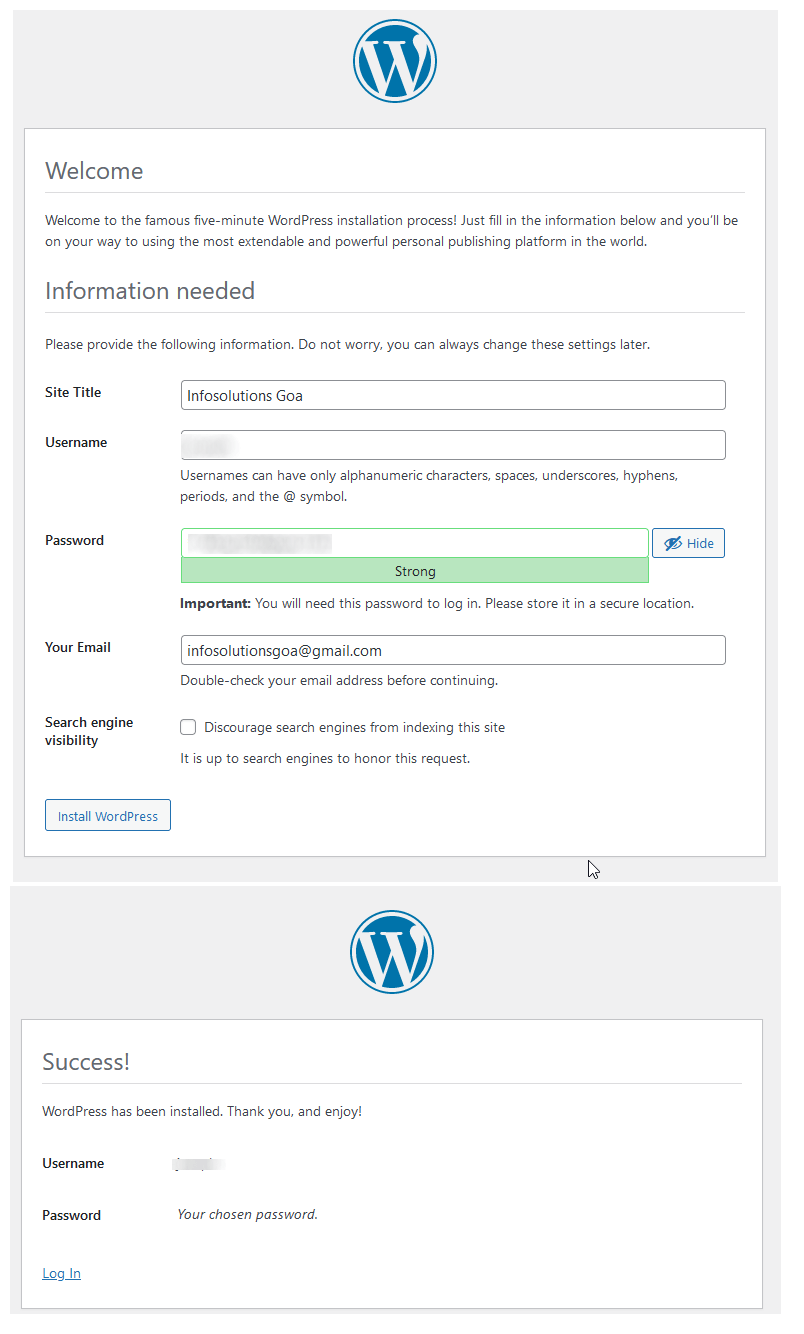Click into the Username text field

pos(453,445)
